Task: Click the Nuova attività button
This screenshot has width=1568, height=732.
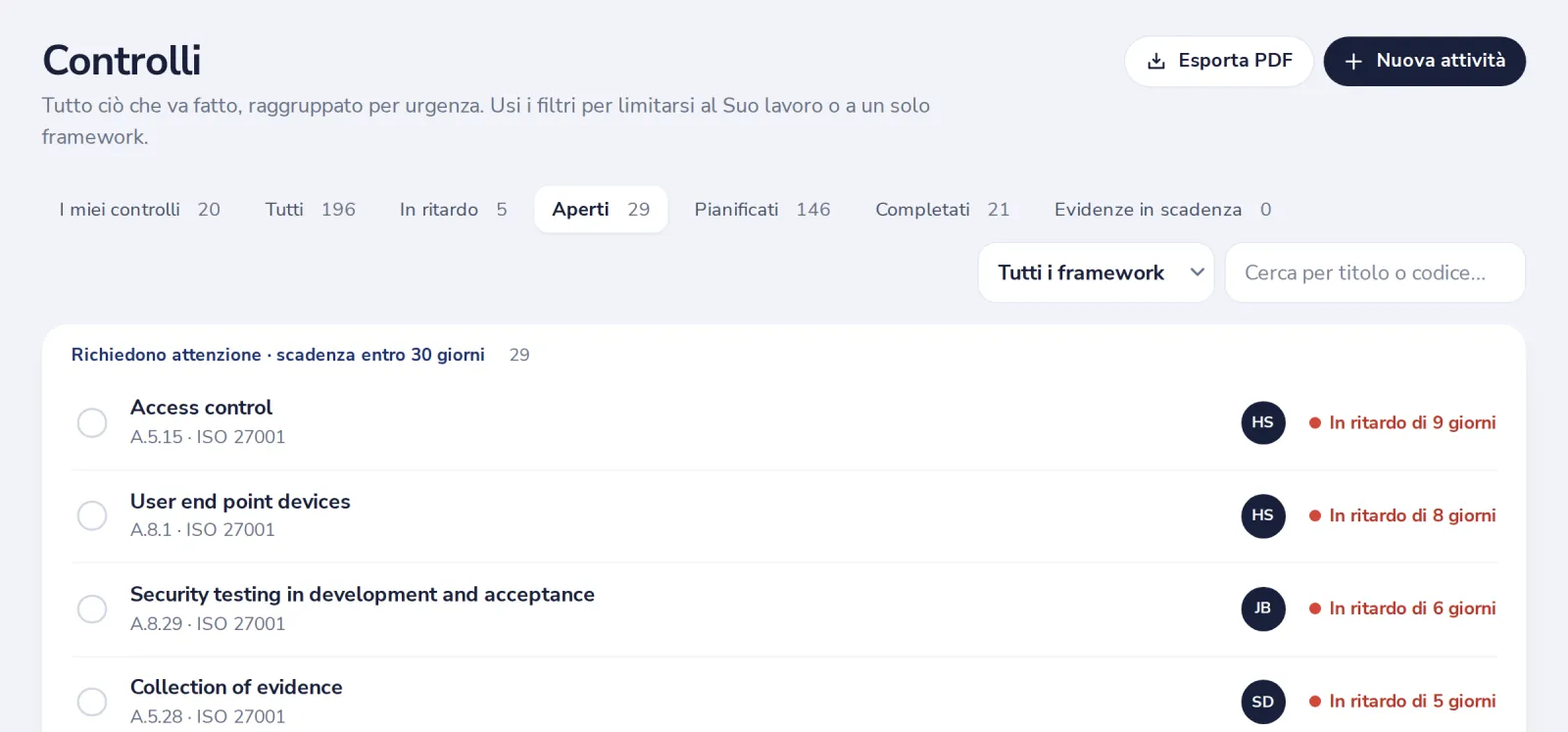Action: (x=1424, y=61)
